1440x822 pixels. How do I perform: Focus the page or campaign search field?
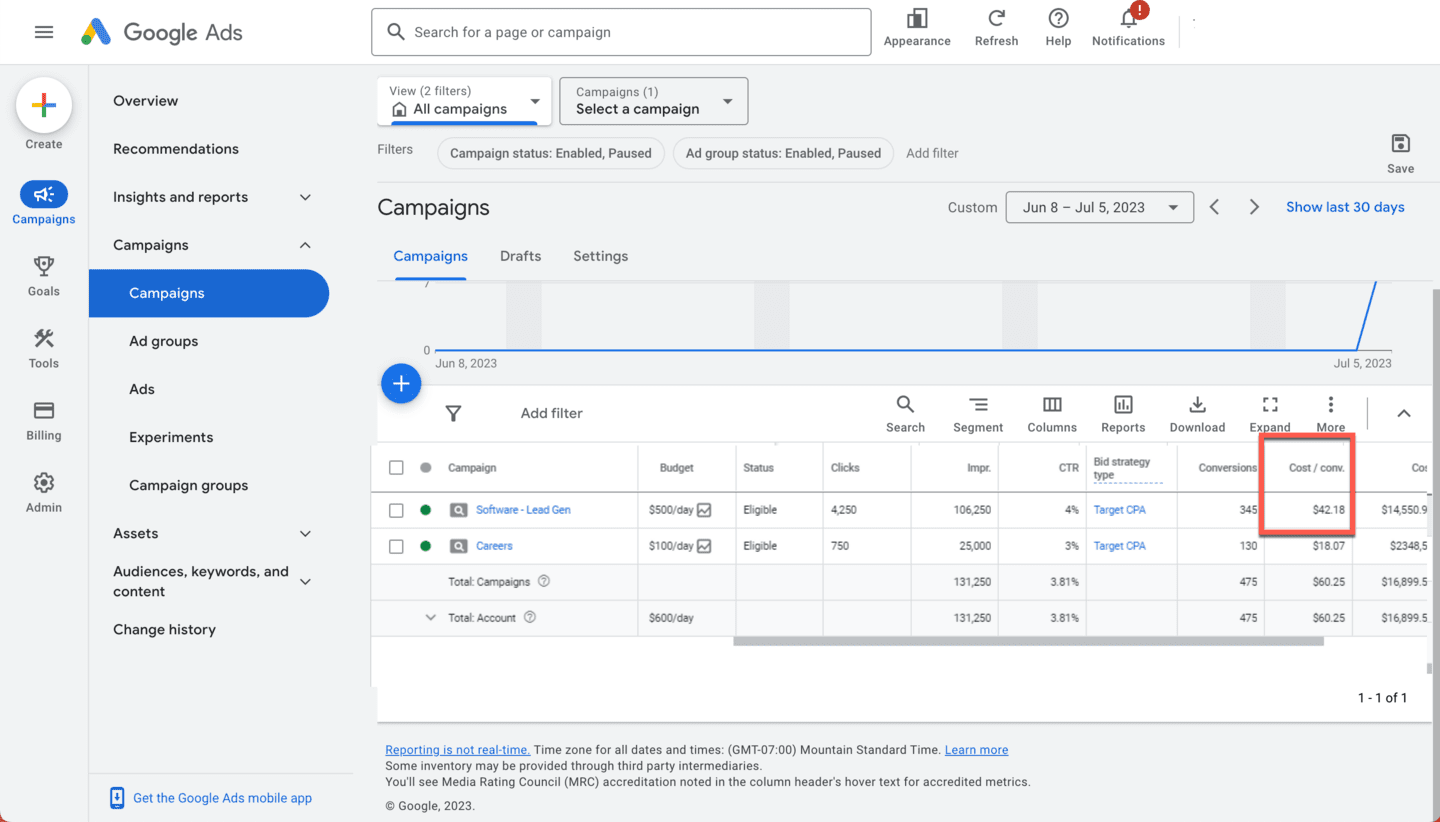(x=621, y=32)
